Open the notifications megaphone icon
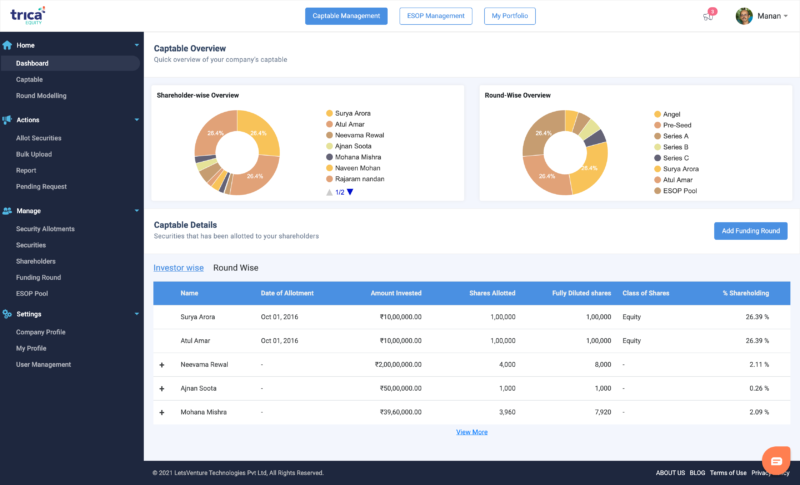This screenshot has height=485, width=800. click(x=708, y=16)
